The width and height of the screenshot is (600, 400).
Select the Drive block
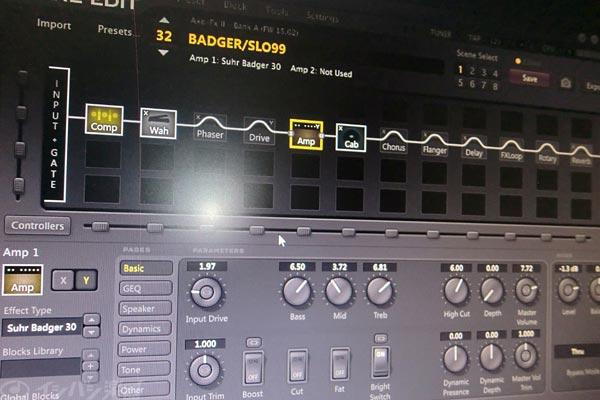259,132
